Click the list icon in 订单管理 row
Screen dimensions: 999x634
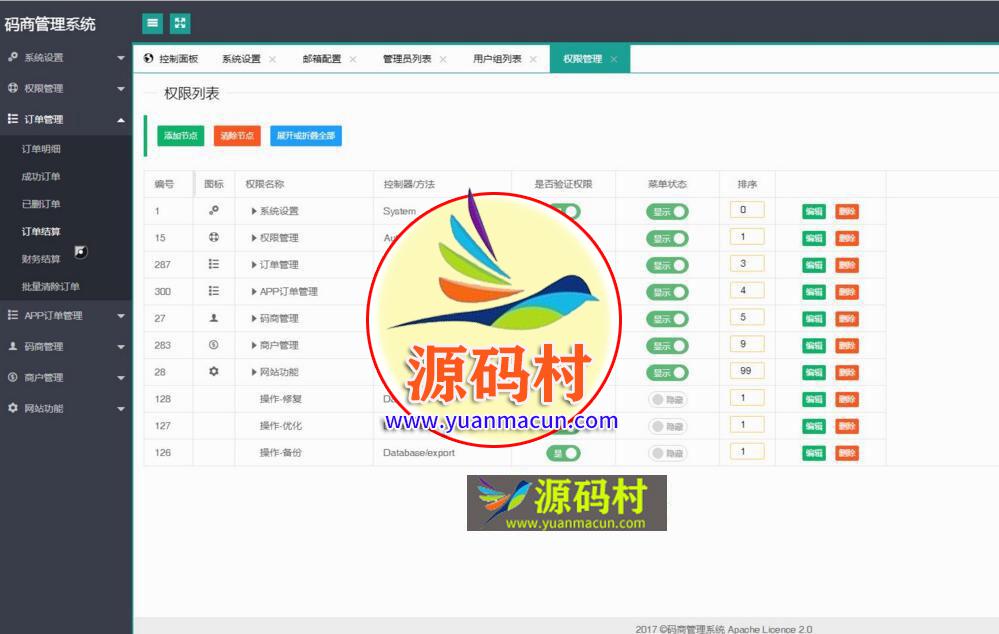[x=213, y=265]
